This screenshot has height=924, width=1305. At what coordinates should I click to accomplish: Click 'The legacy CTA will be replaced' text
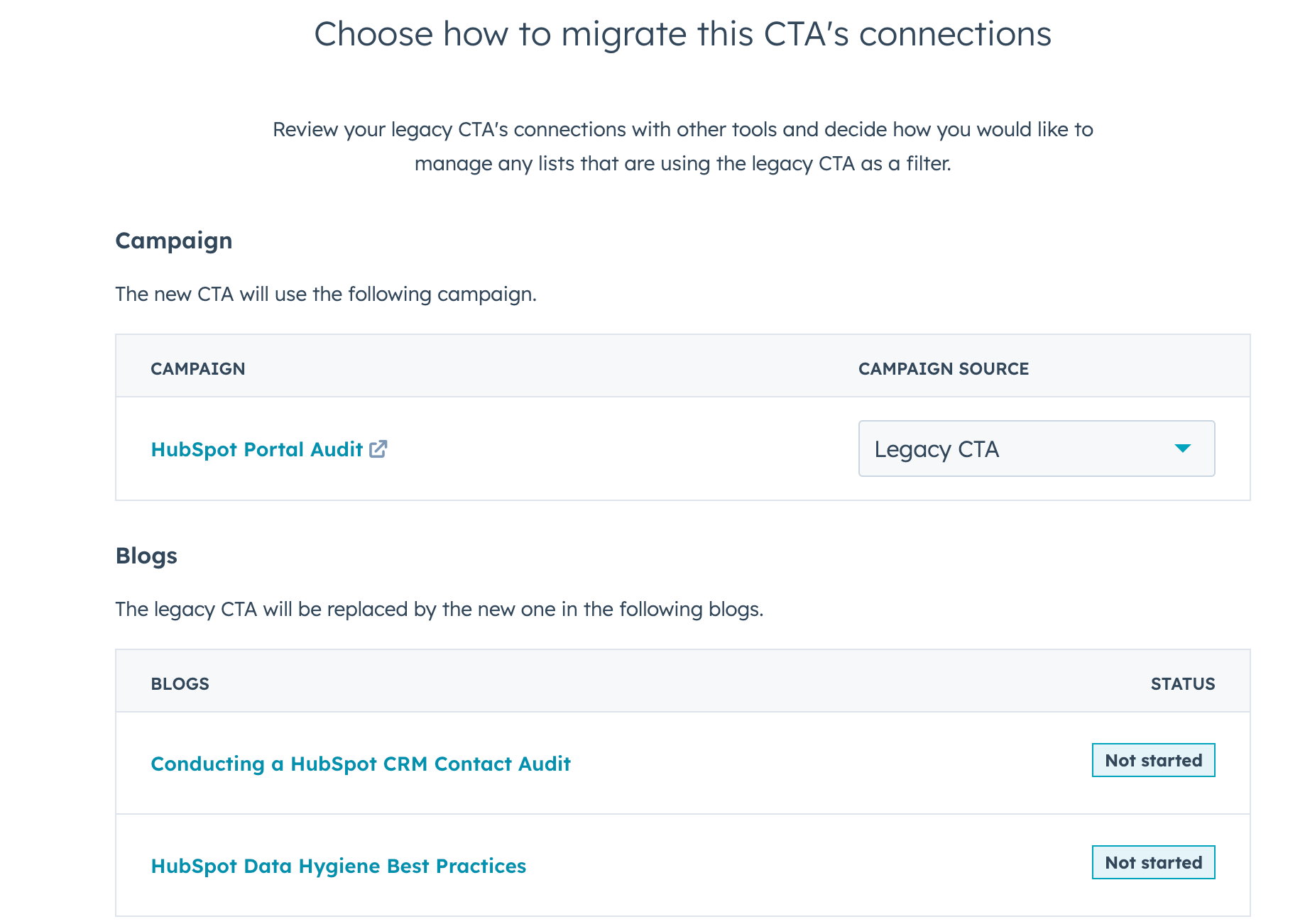(x=439, y=609)
